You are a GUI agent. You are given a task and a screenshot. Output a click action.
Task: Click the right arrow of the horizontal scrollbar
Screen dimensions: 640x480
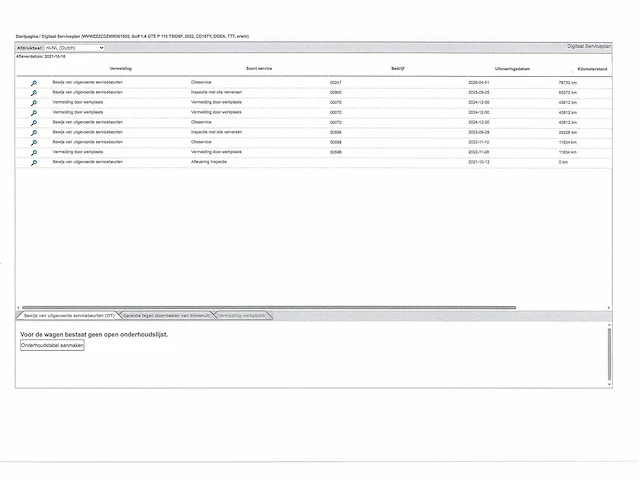point(609,307)
